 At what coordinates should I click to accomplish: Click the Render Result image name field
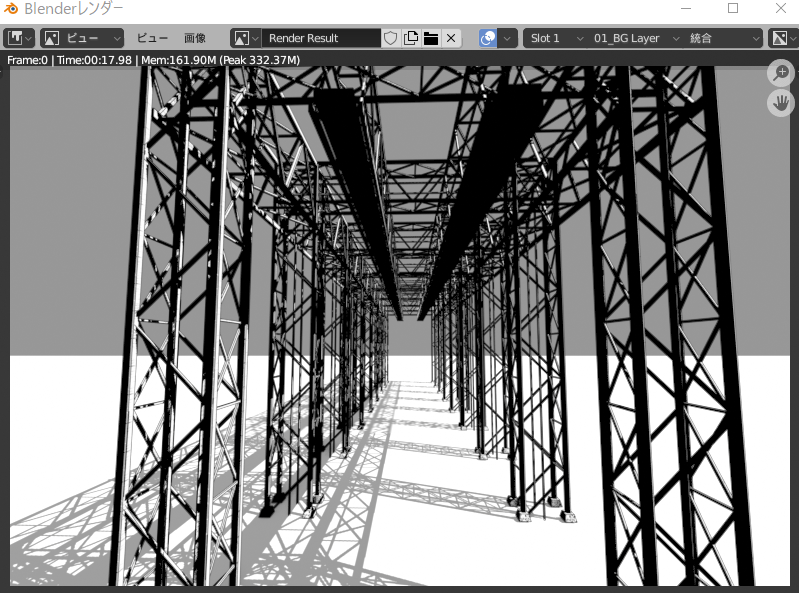321,38
